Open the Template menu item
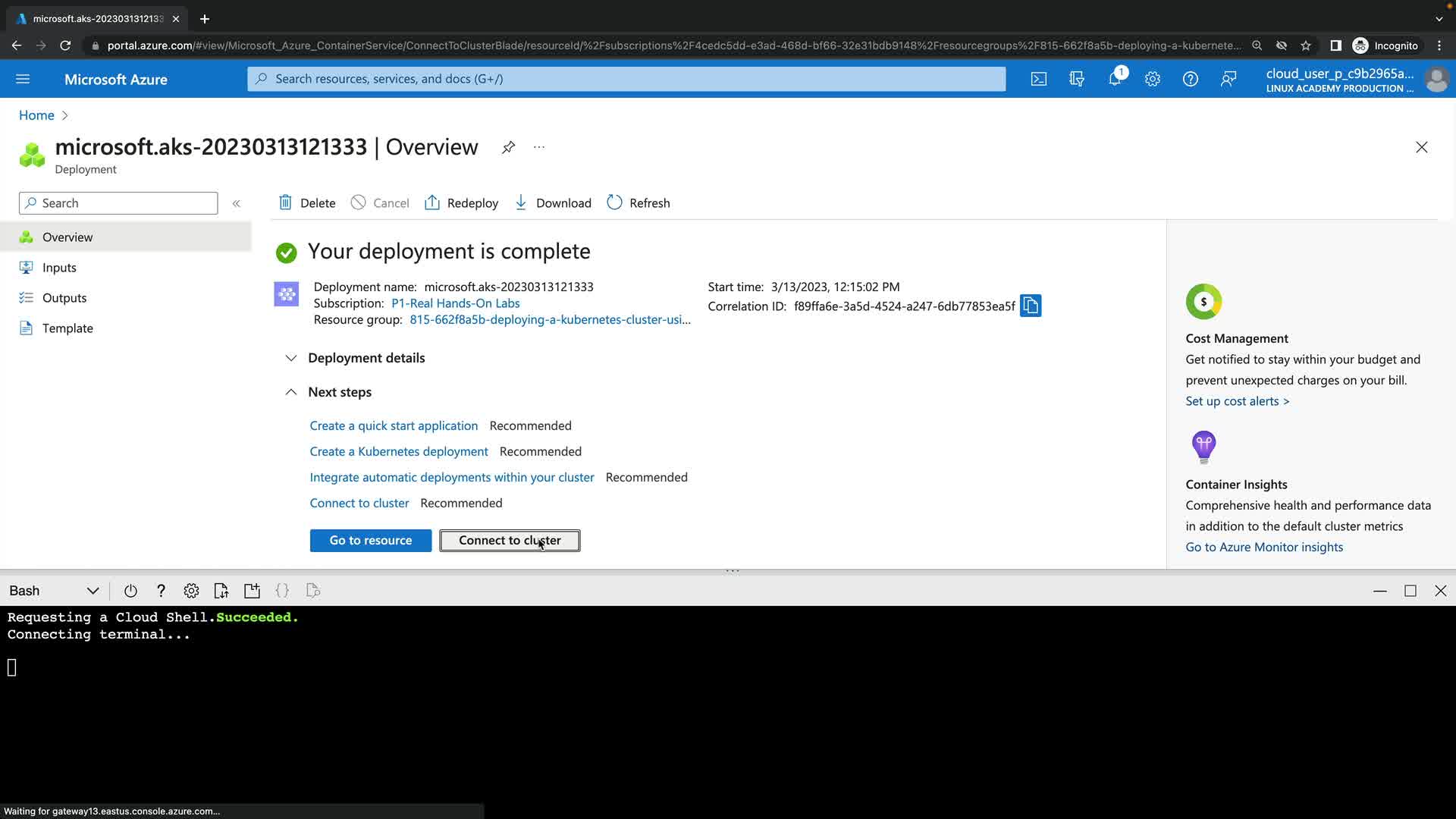This screenshot has height=819, width=1456. tap(67, 328)
